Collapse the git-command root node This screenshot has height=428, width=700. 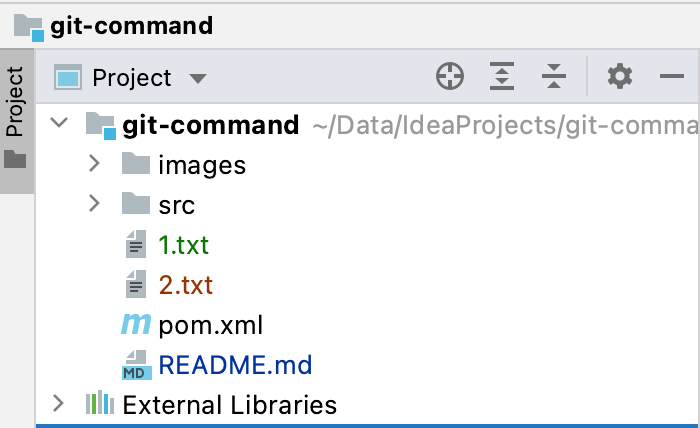(59, 122)
